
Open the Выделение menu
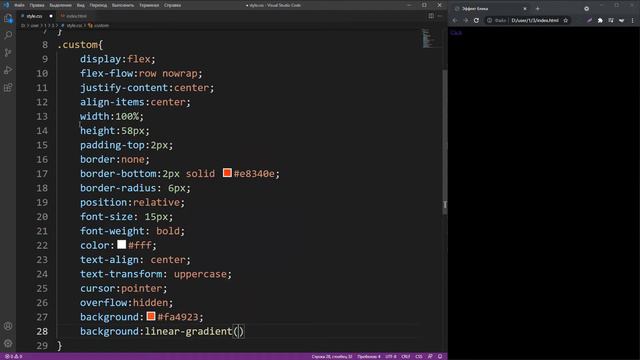coord(60,5)
